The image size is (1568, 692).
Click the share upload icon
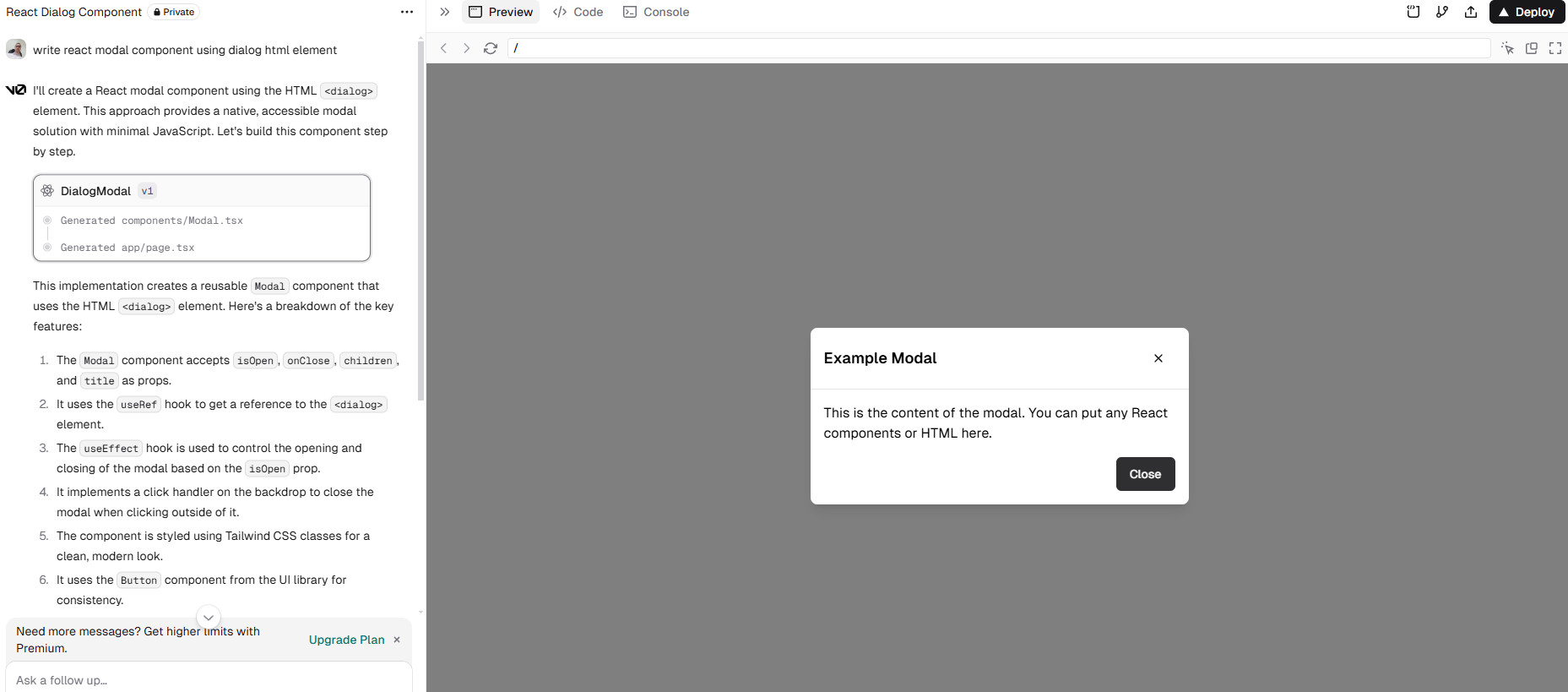click(x=1471, y=12)
